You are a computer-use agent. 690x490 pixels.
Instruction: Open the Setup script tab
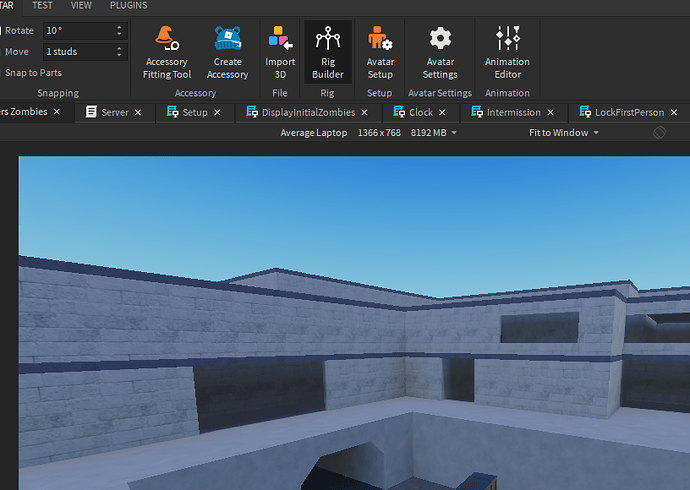point(195,112)
